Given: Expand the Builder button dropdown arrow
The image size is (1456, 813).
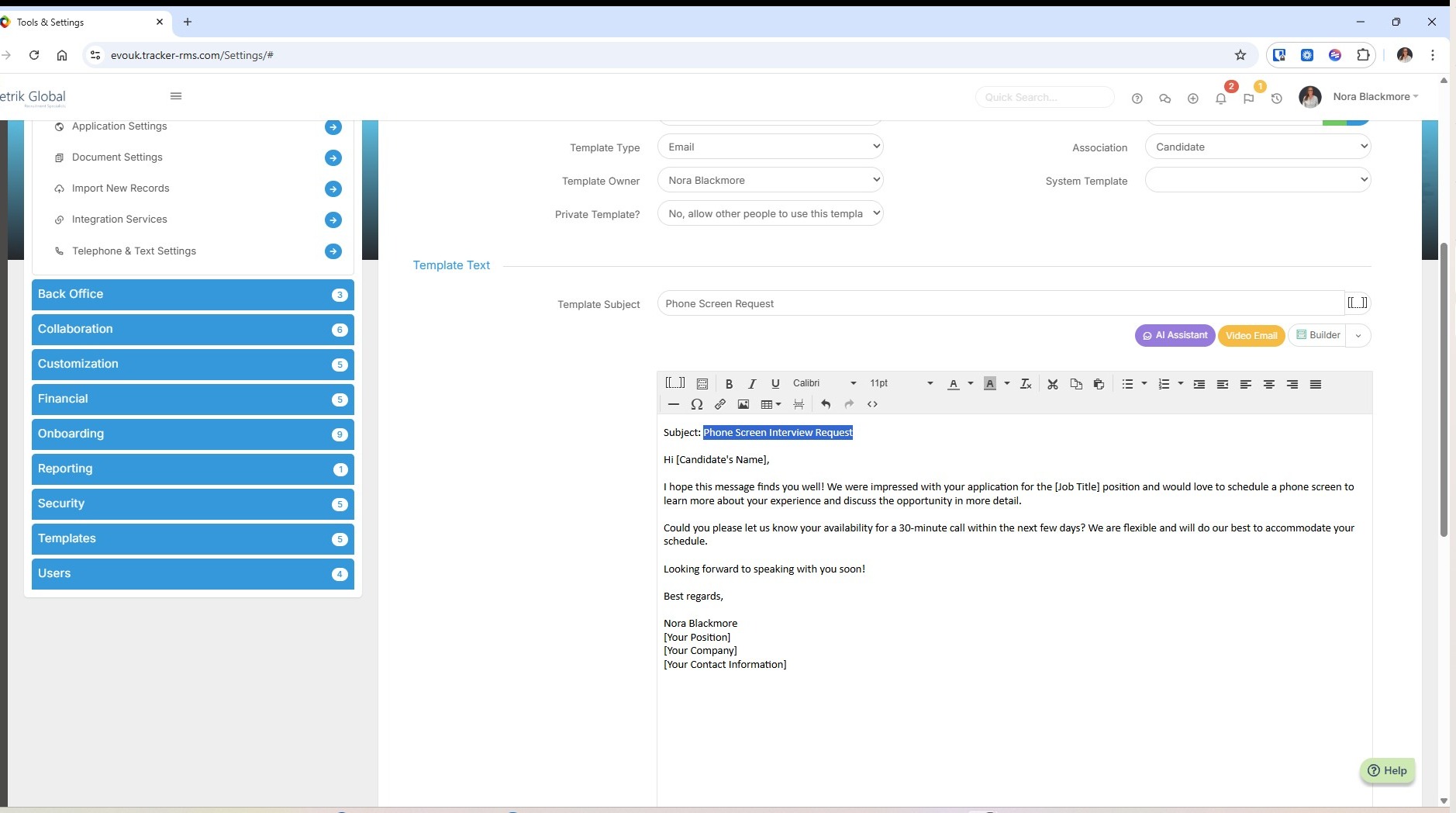Looking at the screenshot, I should point(1358,336).
